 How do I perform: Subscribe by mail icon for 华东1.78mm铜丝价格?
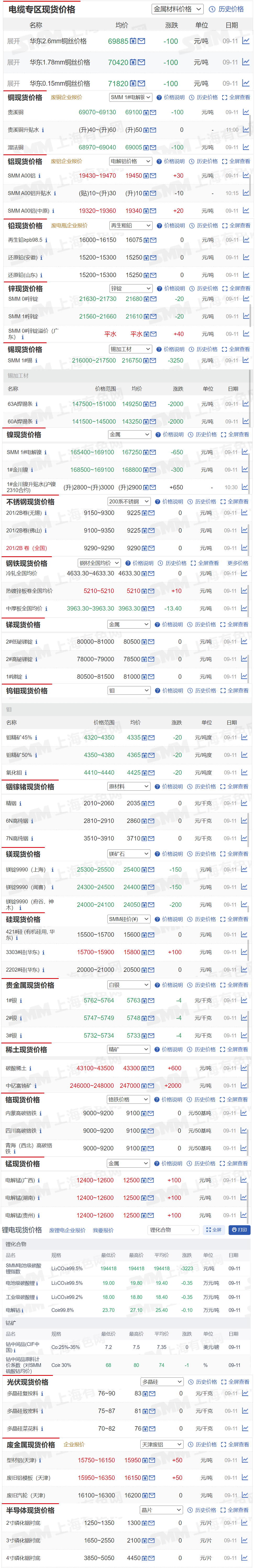(141, 62)
